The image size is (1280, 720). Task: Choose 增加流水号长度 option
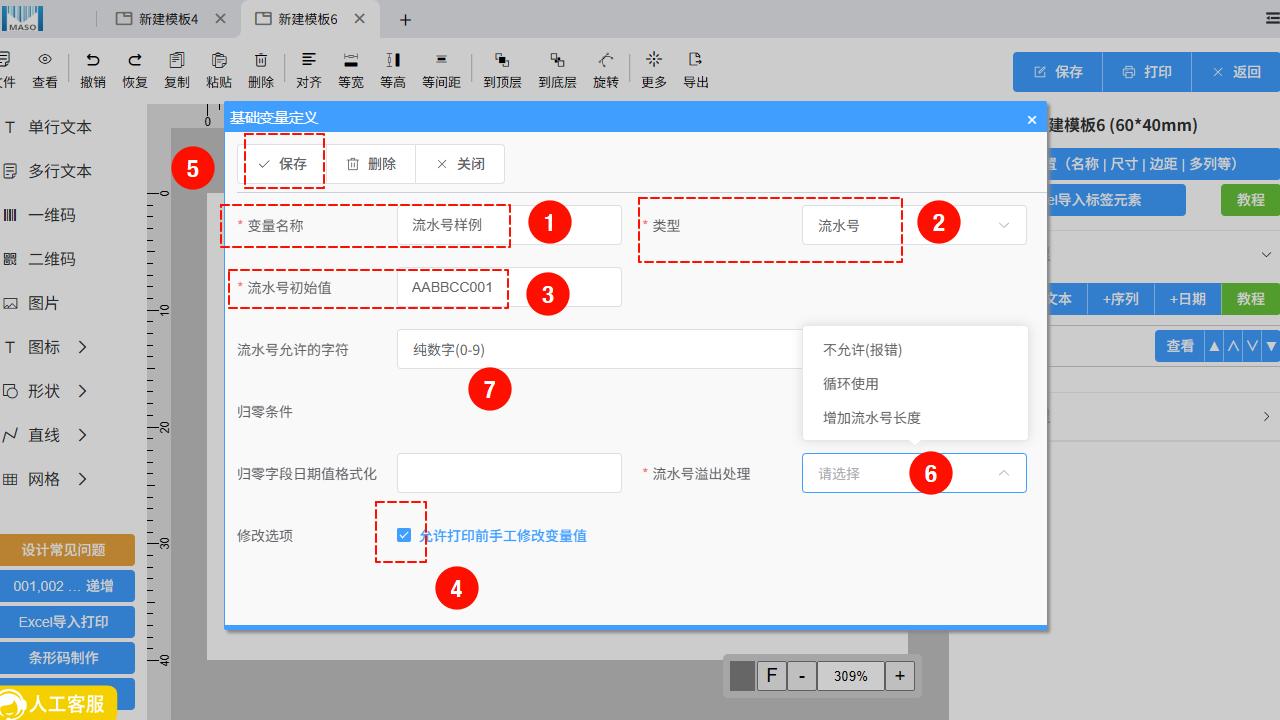(x=872, y=418)
